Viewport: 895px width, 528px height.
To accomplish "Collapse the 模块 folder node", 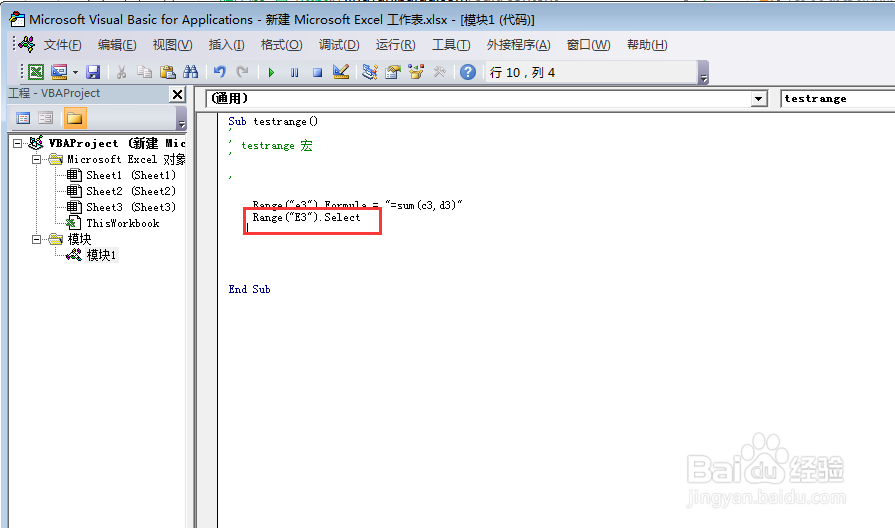I will tap(37, 239).
